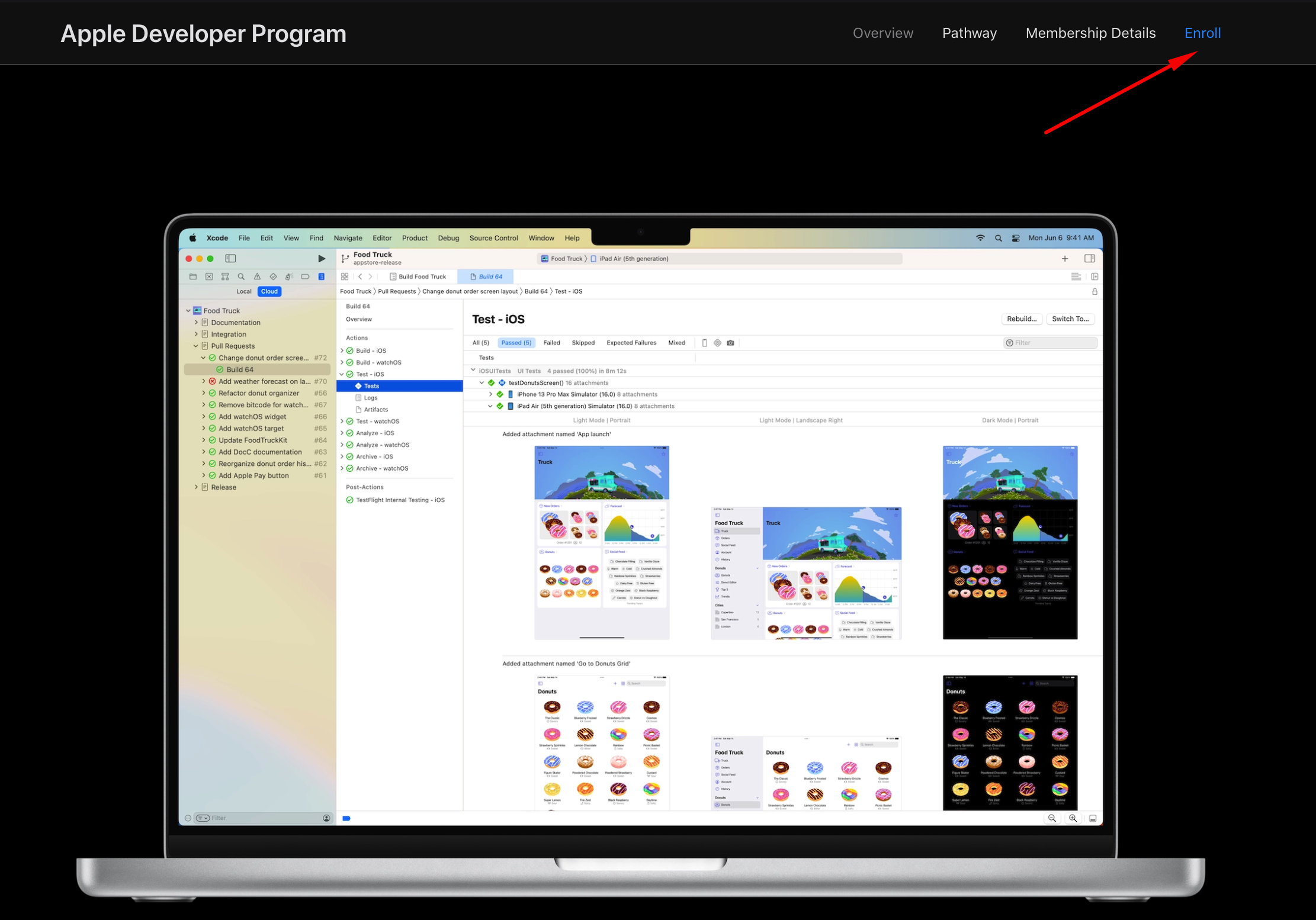Open the Find navigator magnifier icon
Image resolution: width=1316 pixels, height=920 pixels.
pos(241,276)
